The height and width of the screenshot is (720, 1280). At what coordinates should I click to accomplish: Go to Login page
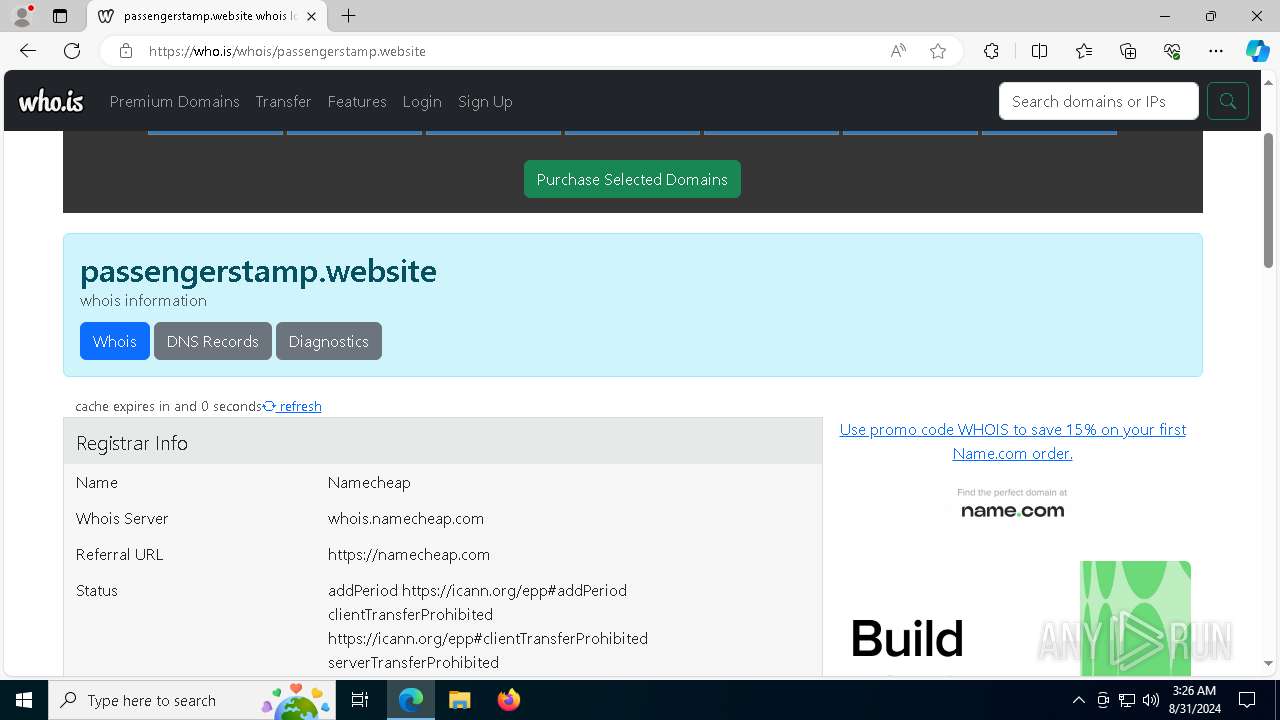[x=422, y=101]
